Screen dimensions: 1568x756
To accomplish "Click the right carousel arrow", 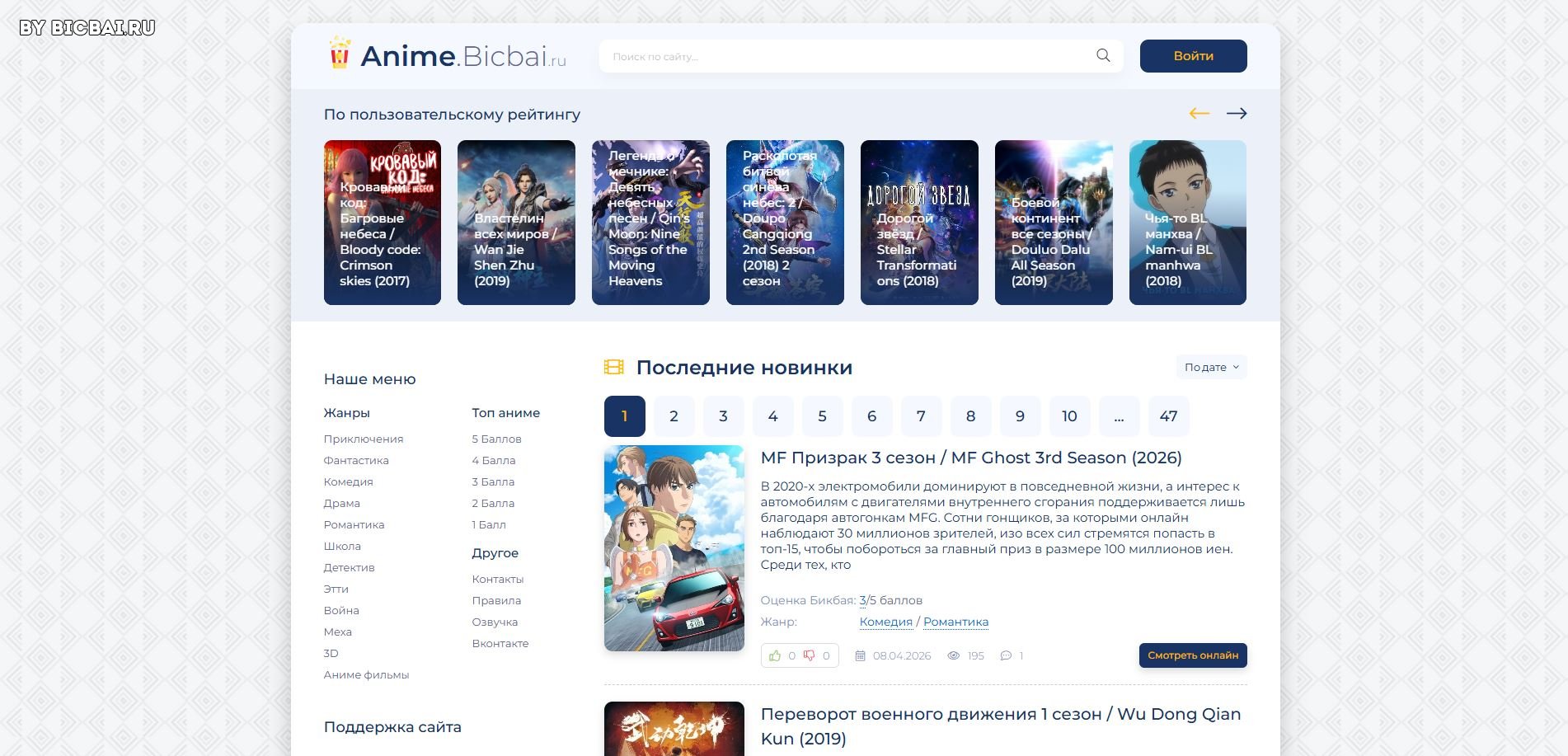I will (x=1236, y=114).
